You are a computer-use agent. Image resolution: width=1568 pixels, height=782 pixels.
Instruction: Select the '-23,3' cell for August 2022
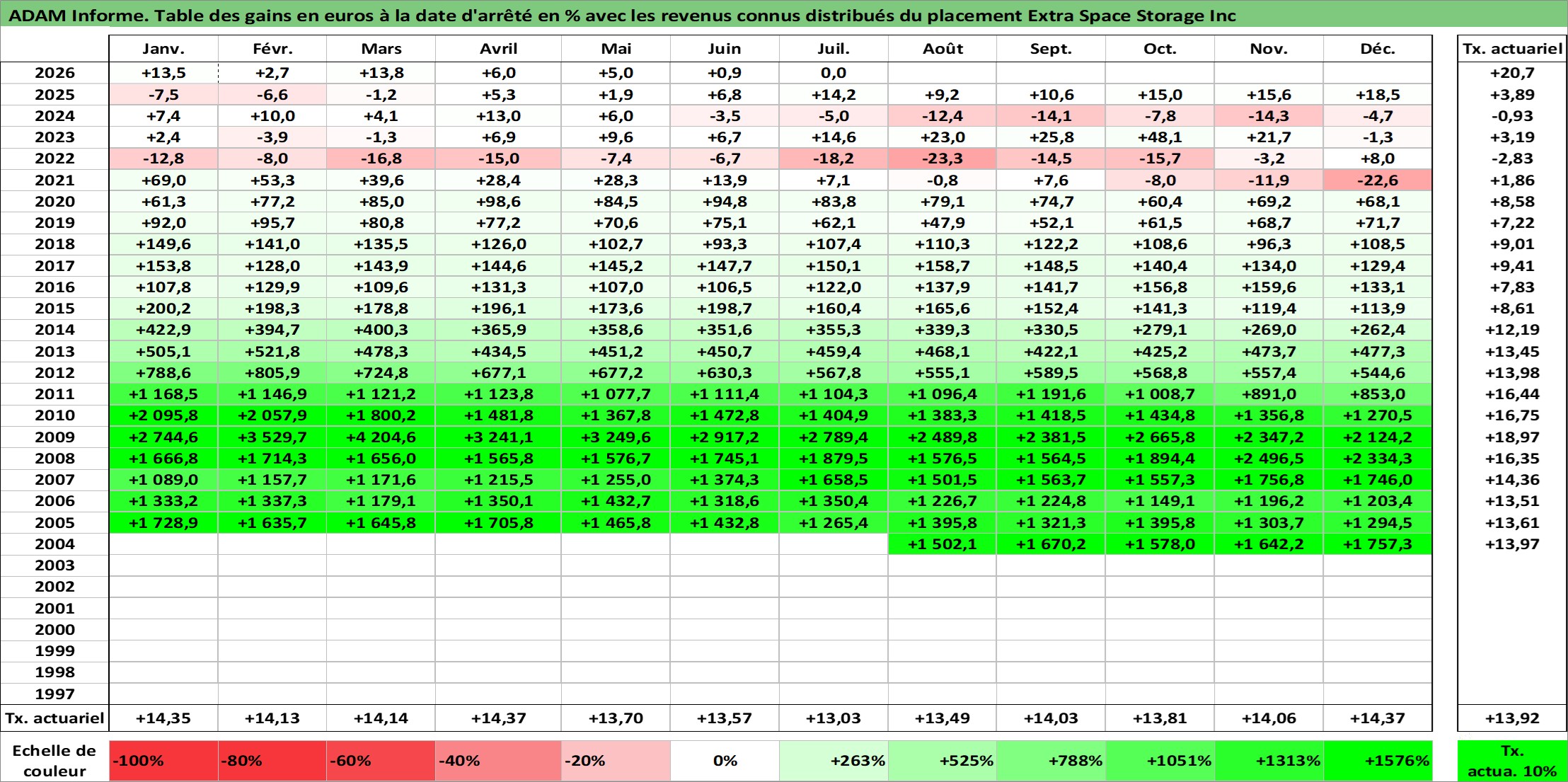pos(942,159)
